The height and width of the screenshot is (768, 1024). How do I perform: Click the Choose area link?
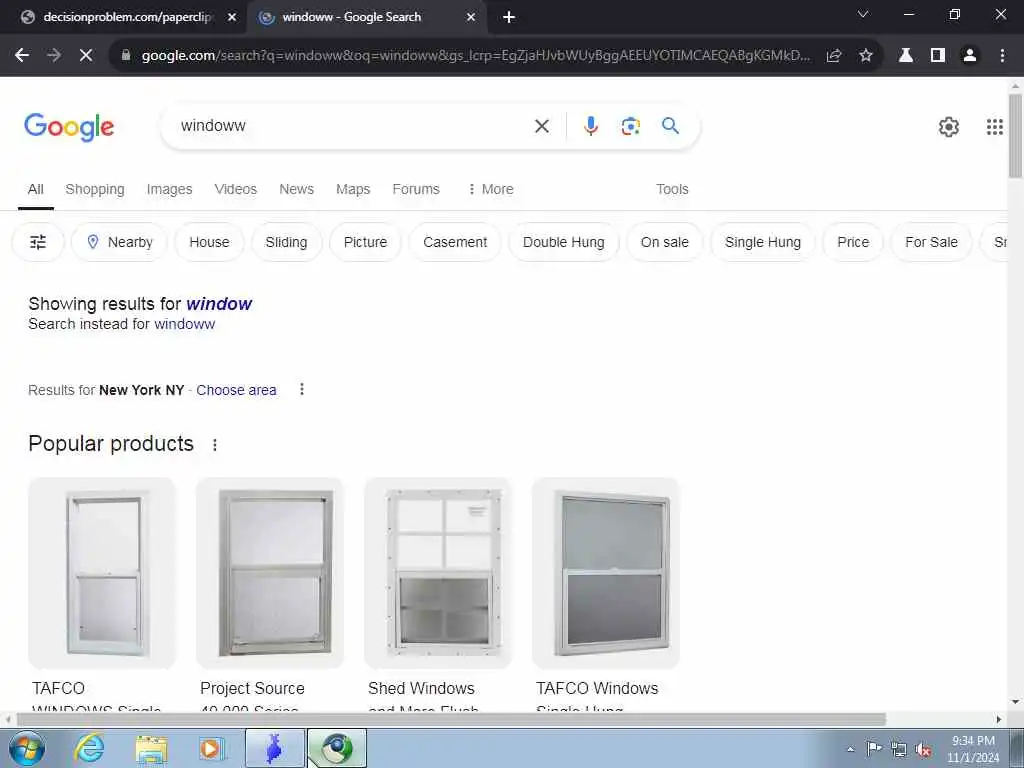[x=236, y=390]
